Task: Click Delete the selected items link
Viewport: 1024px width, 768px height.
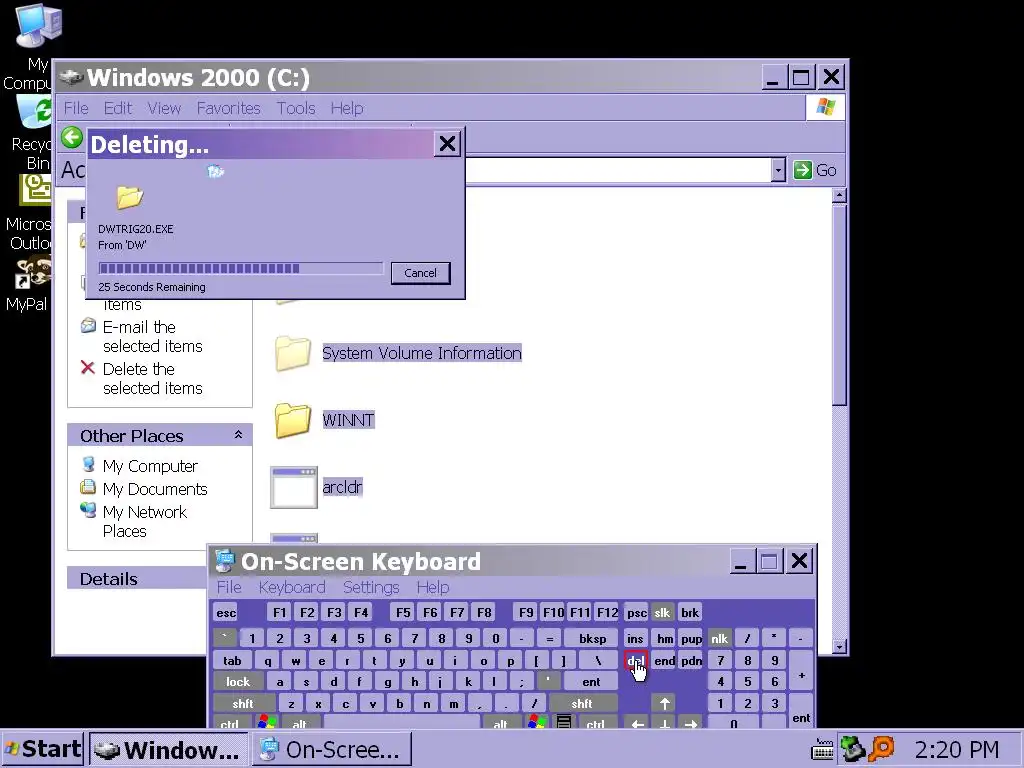Action: coord(152,379)
